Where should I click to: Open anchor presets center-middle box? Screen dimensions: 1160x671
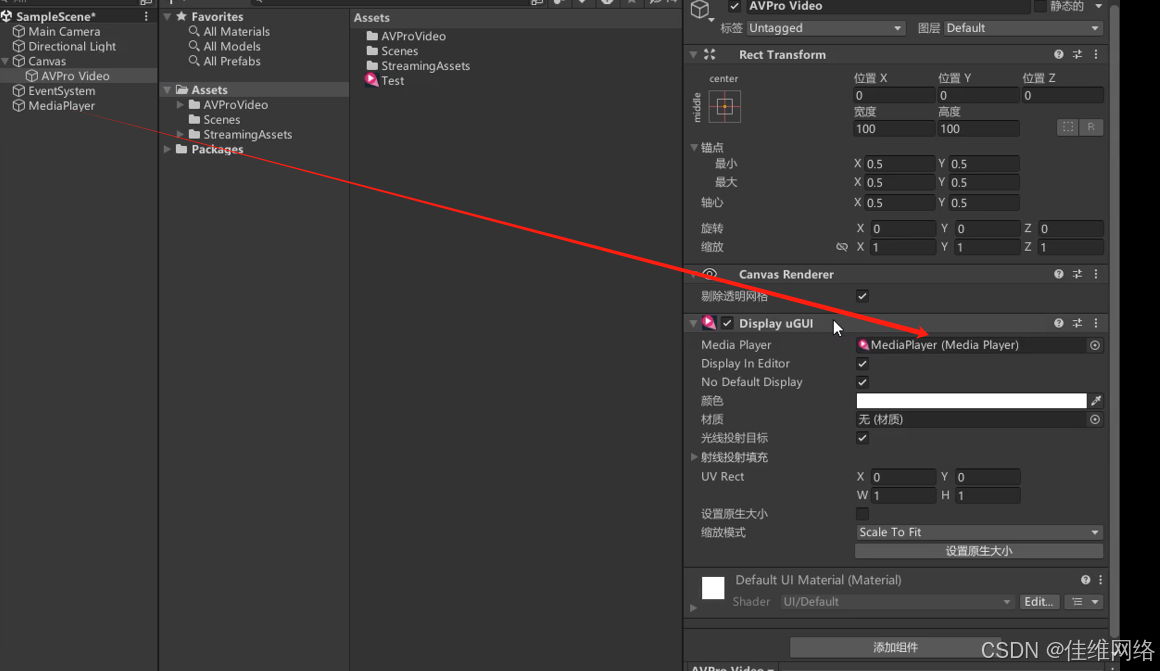(x=724, y=107)
